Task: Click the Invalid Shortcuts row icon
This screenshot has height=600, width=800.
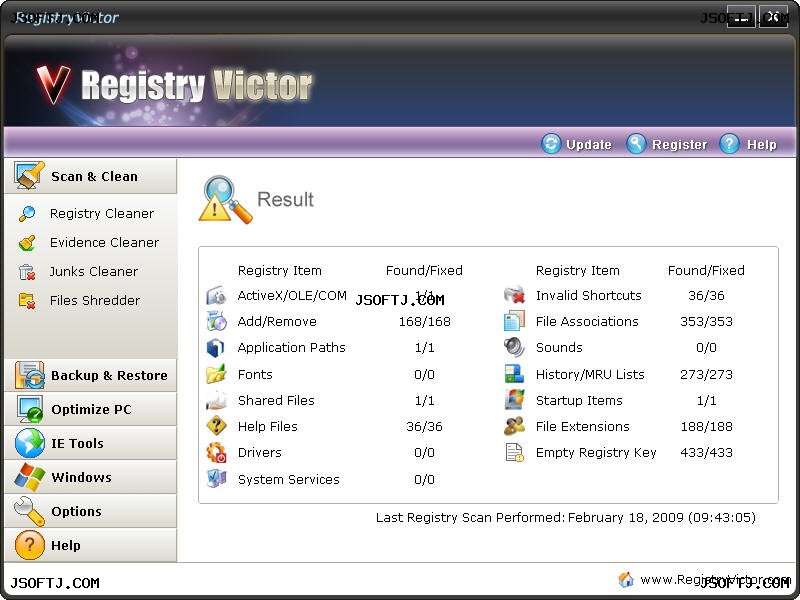Action: pos(514,295)
